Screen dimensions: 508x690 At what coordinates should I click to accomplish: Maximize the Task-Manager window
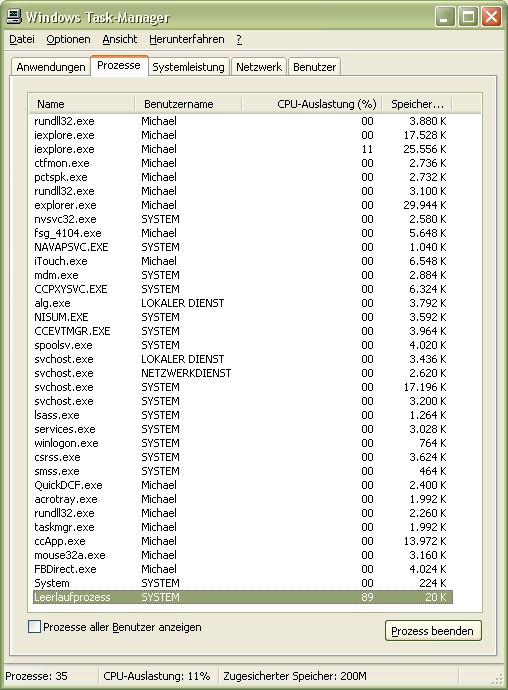(468, 18)
